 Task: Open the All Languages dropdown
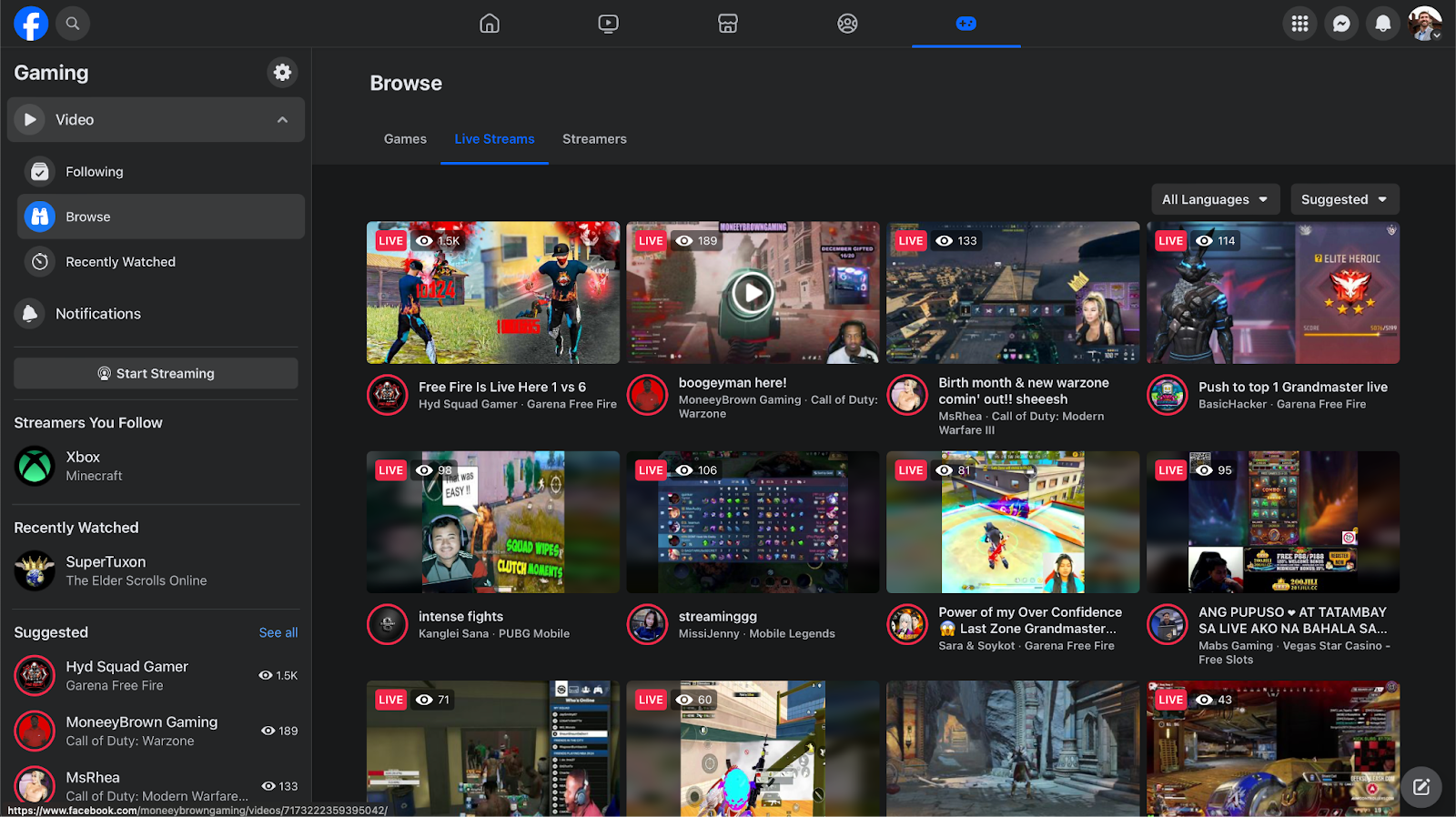[1215, 199]
